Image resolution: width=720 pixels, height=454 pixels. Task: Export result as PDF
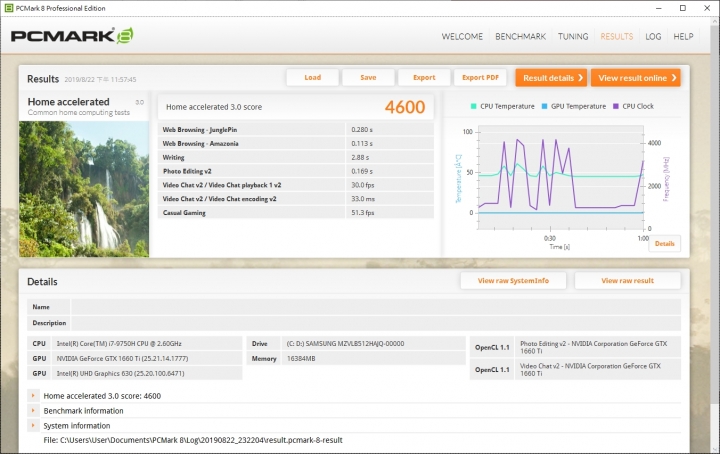480,78
